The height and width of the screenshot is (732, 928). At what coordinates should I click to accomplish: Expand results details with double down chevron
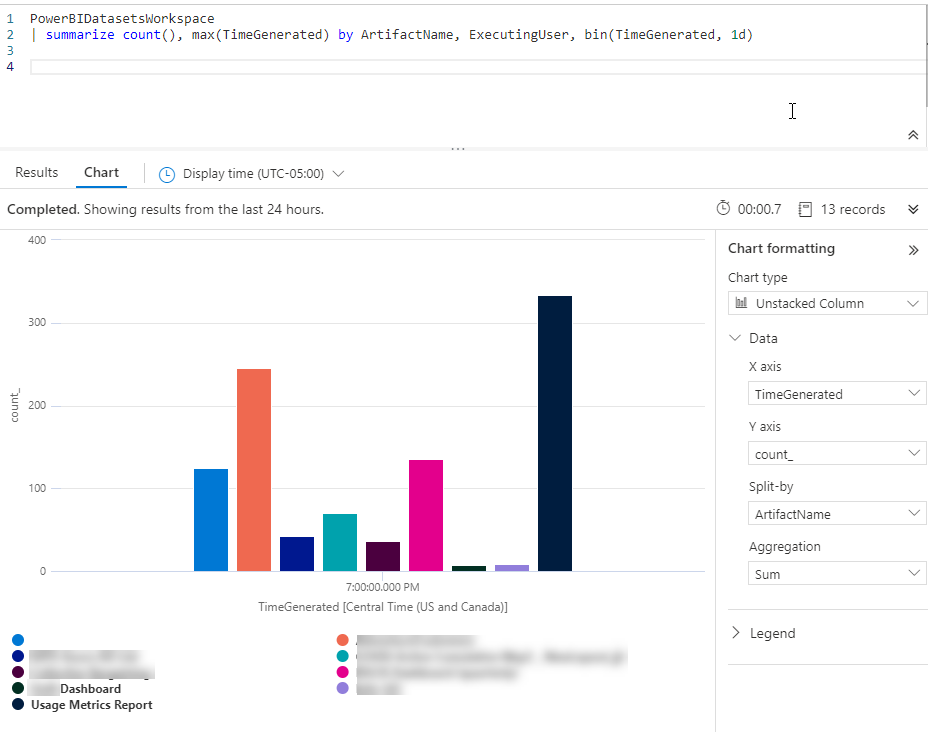click(x=913, y=209)
